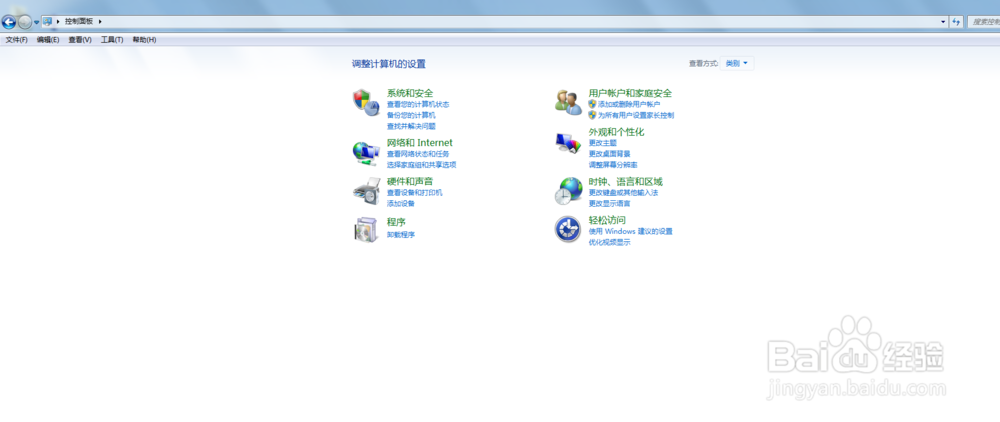Open the 查看(V) menu
Screen dimensions: 1000x422
(80, 40)
